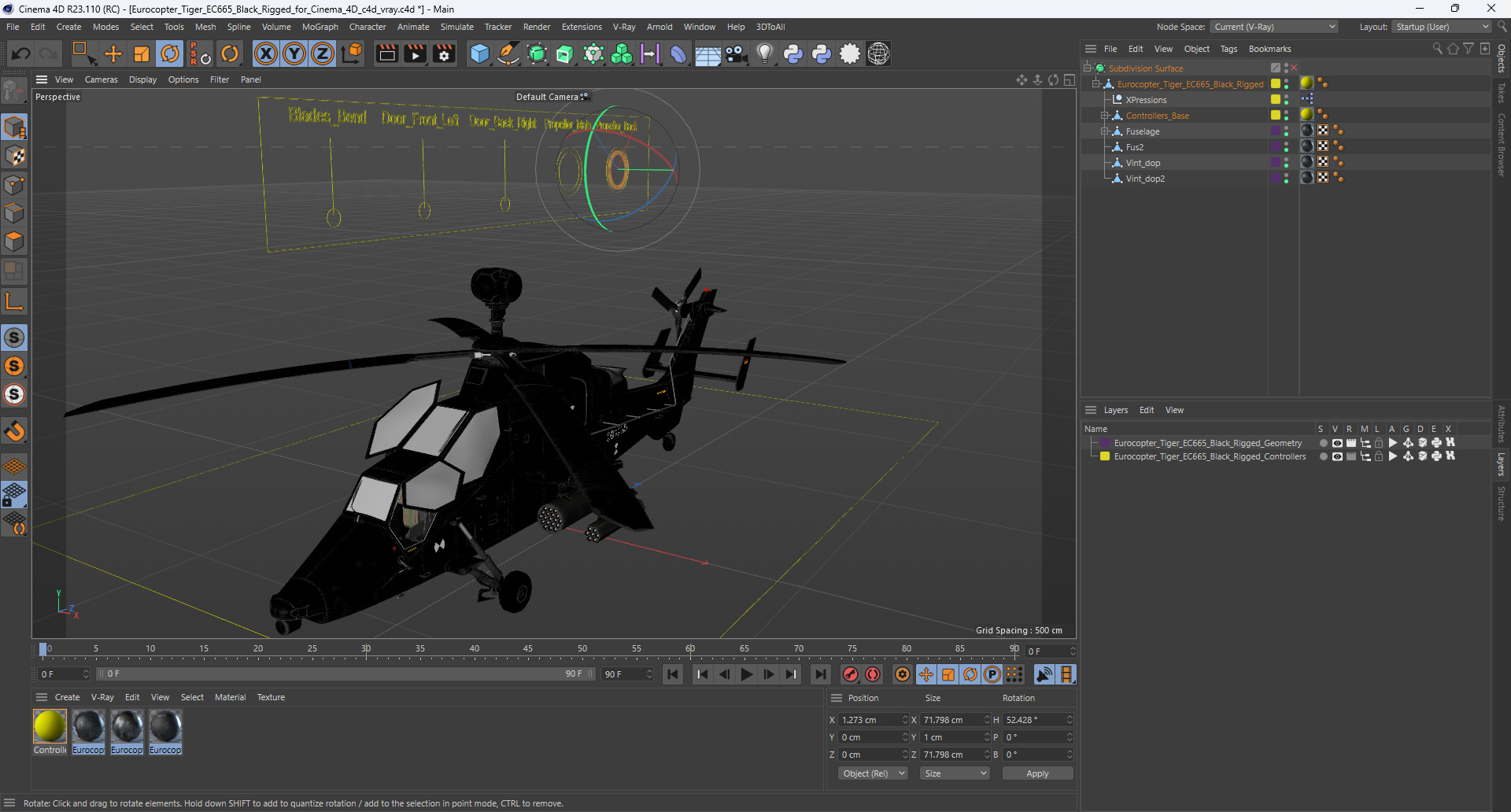Toggle Z axis lock
Screen dimensions: 1511x812
click(323, 54)
